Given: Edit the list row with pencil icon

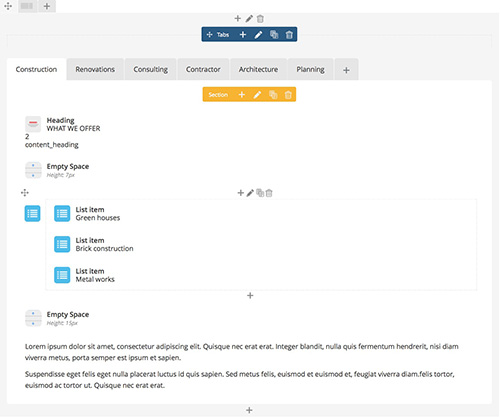Looking at the screenshot, I should tap(250, 193).
